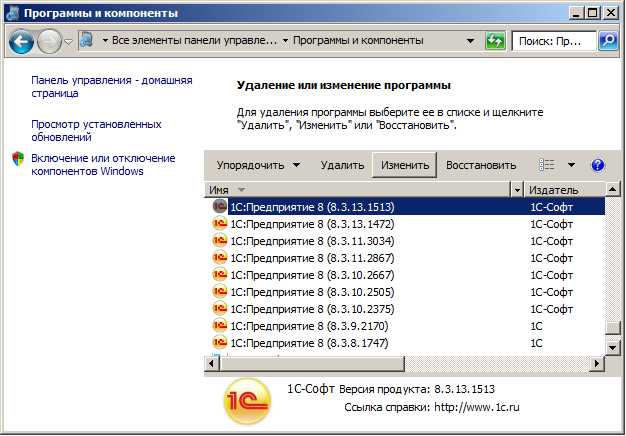Expand arrow before 'Все элементы панели управле...'

click(105, 41)
